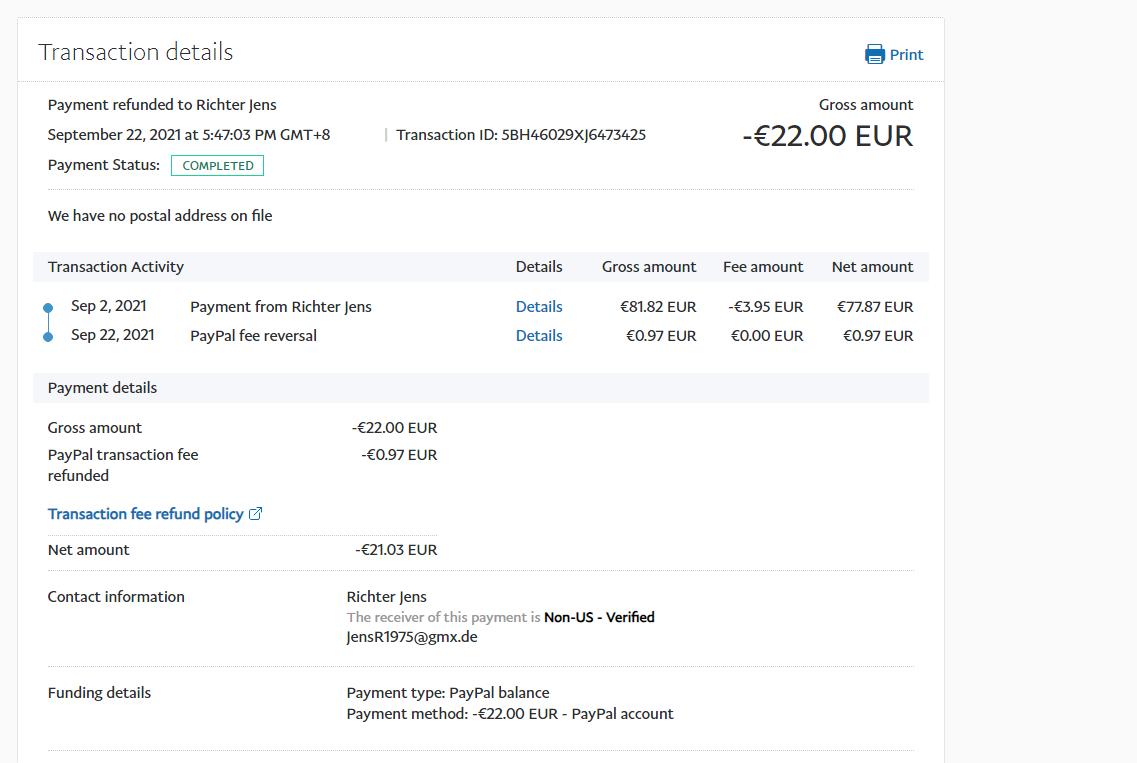1137x763 pixels.
Task: Open the Transaction fee refund policy link
Action: (x=146, y=514)
